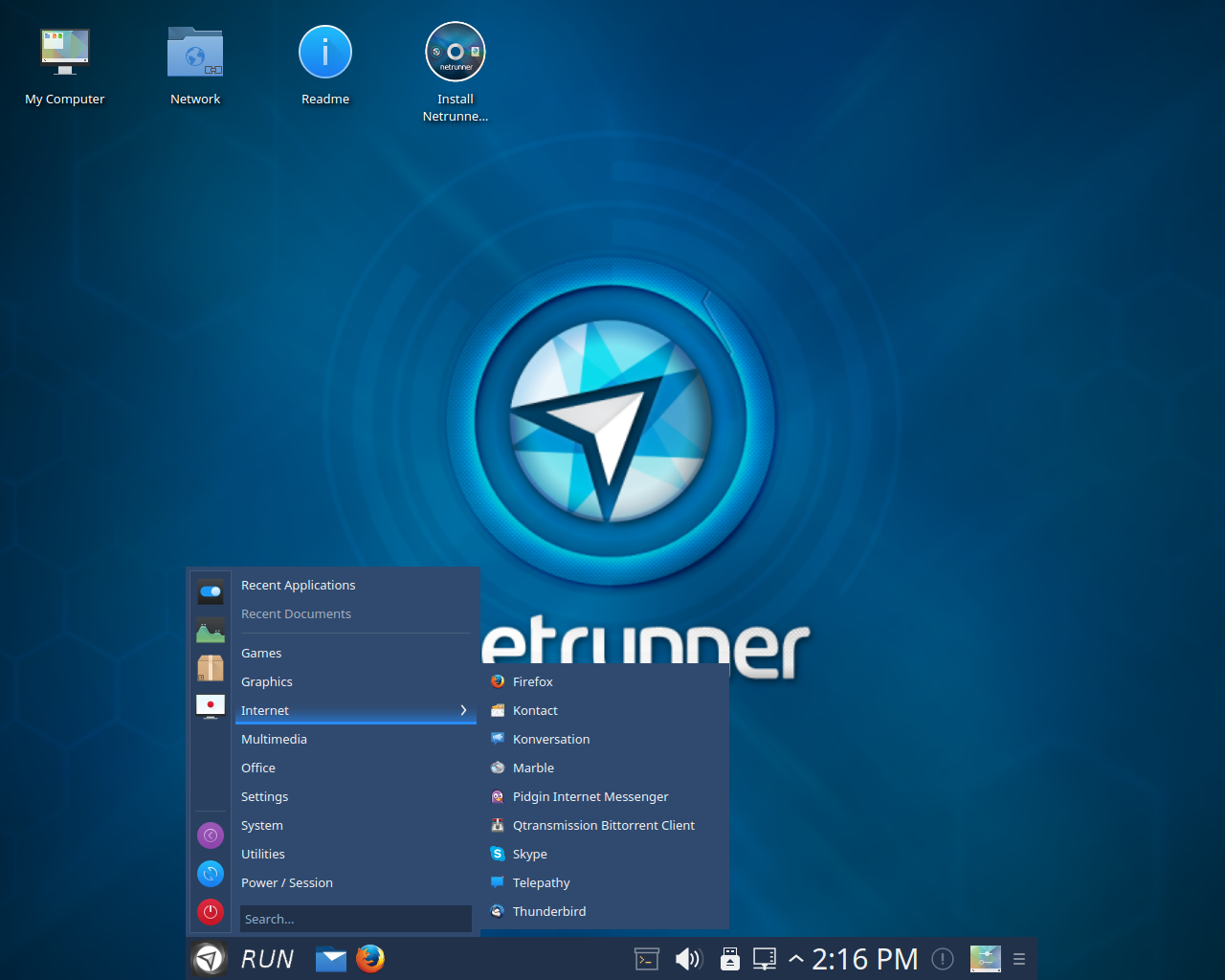The height and width of the screenshot is (980, 1225).
Task: Click the Search field in launcher menu
Action: [356, 919]
